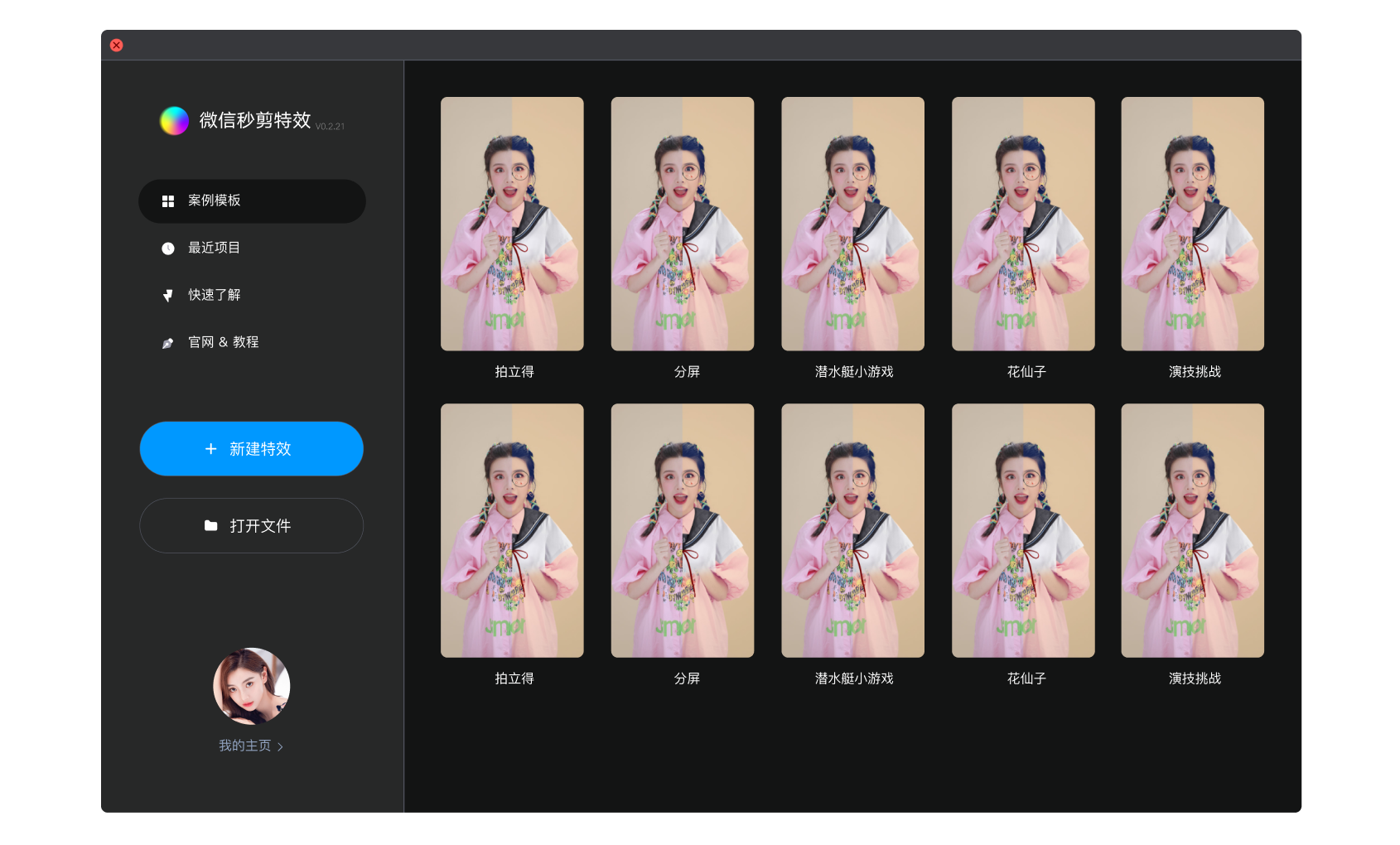Open the first-row 拍立得 template thumbnail
Screen dimensions: 1400x845
pos(512,224)
